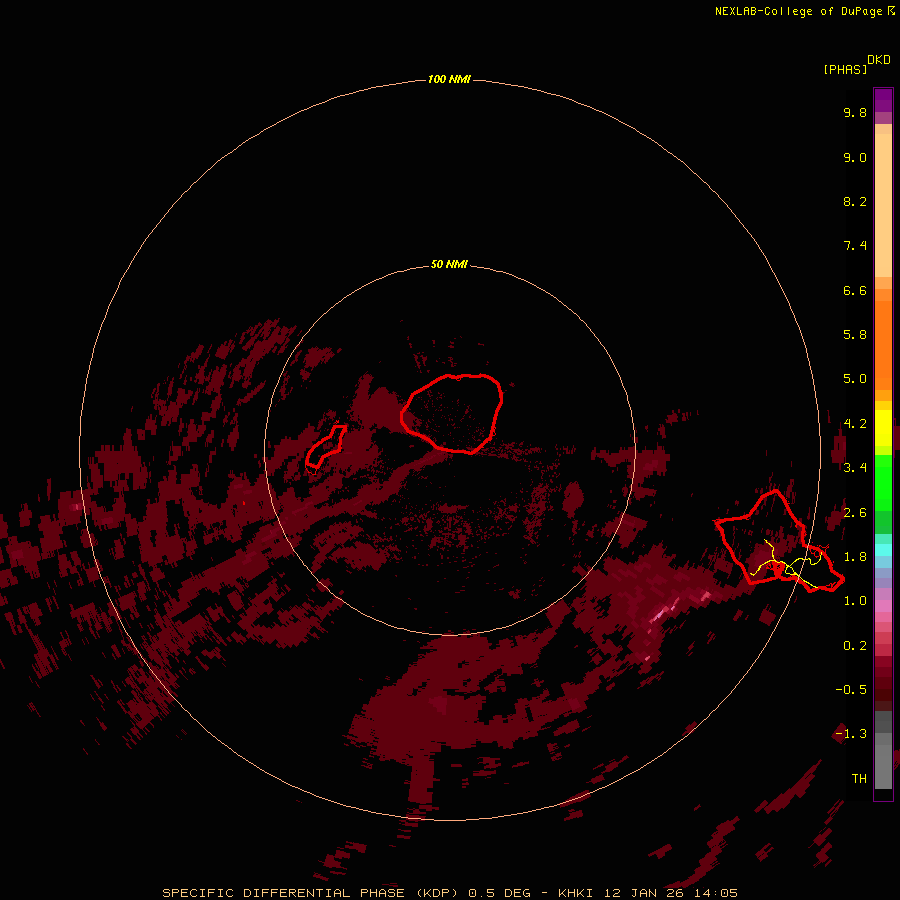
Task: Click the TH threshold label
Action: 859,779
